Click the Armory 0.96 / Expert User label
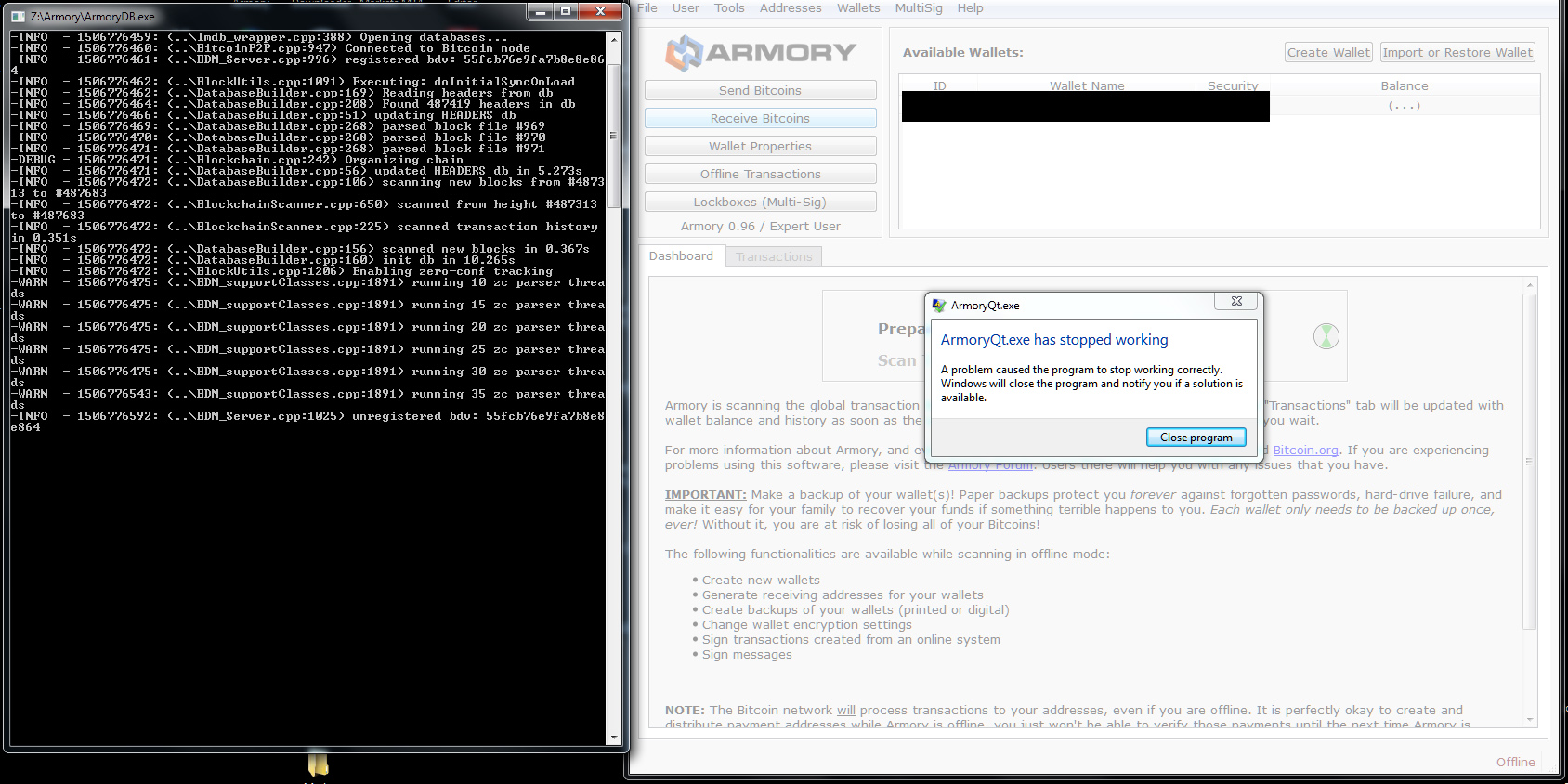The height and width of the screenshot is (784, 1568). coord(760,226)
